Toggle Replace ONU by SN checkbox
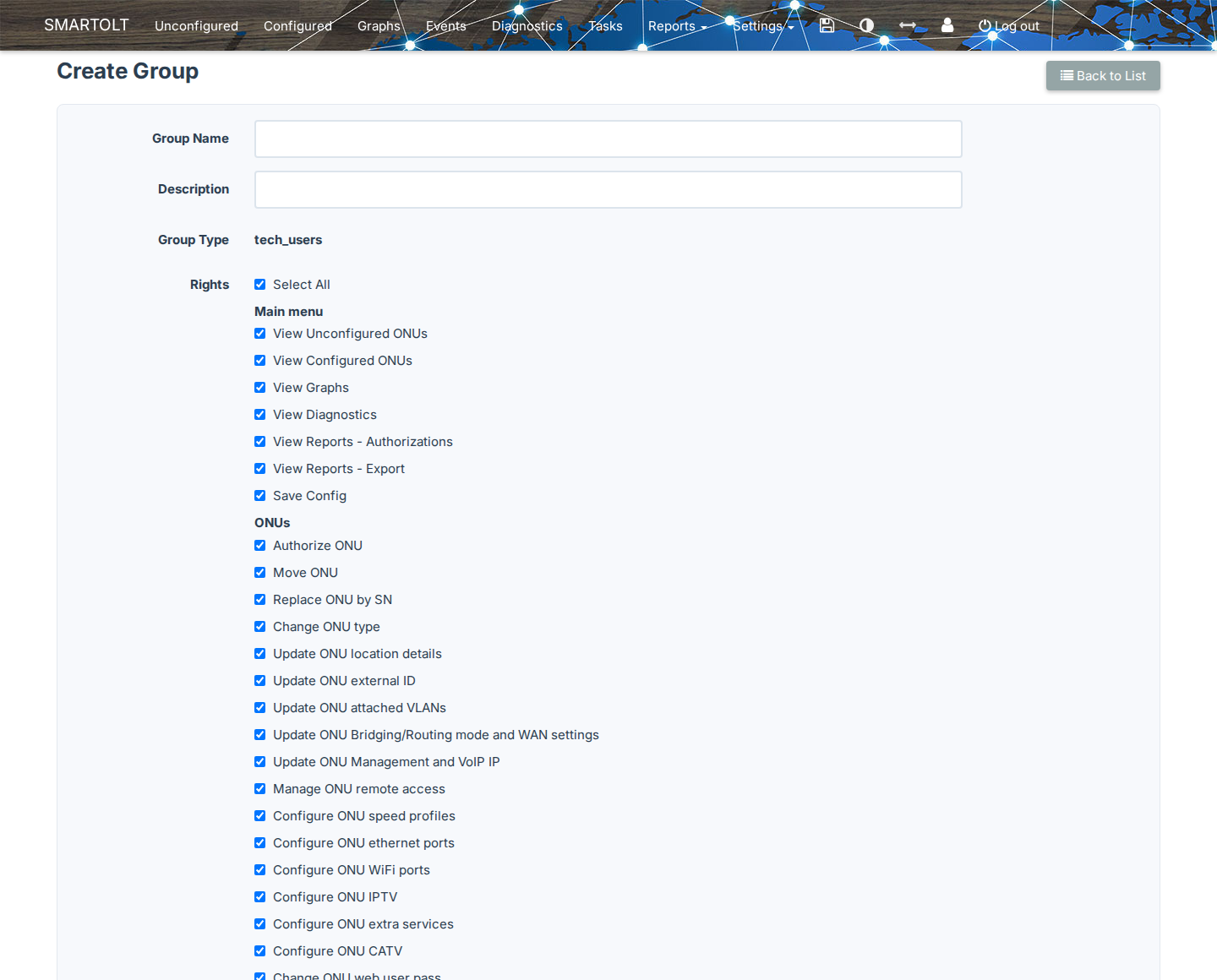This screenshot has height=980, width=1217. (x=260, y=600)
